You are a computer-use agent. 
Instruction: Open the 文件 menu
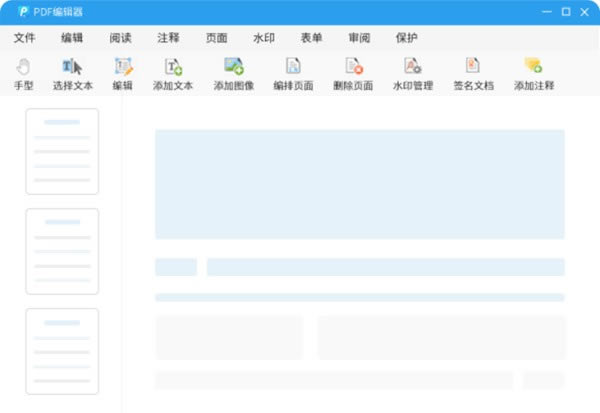pos(24,38)
